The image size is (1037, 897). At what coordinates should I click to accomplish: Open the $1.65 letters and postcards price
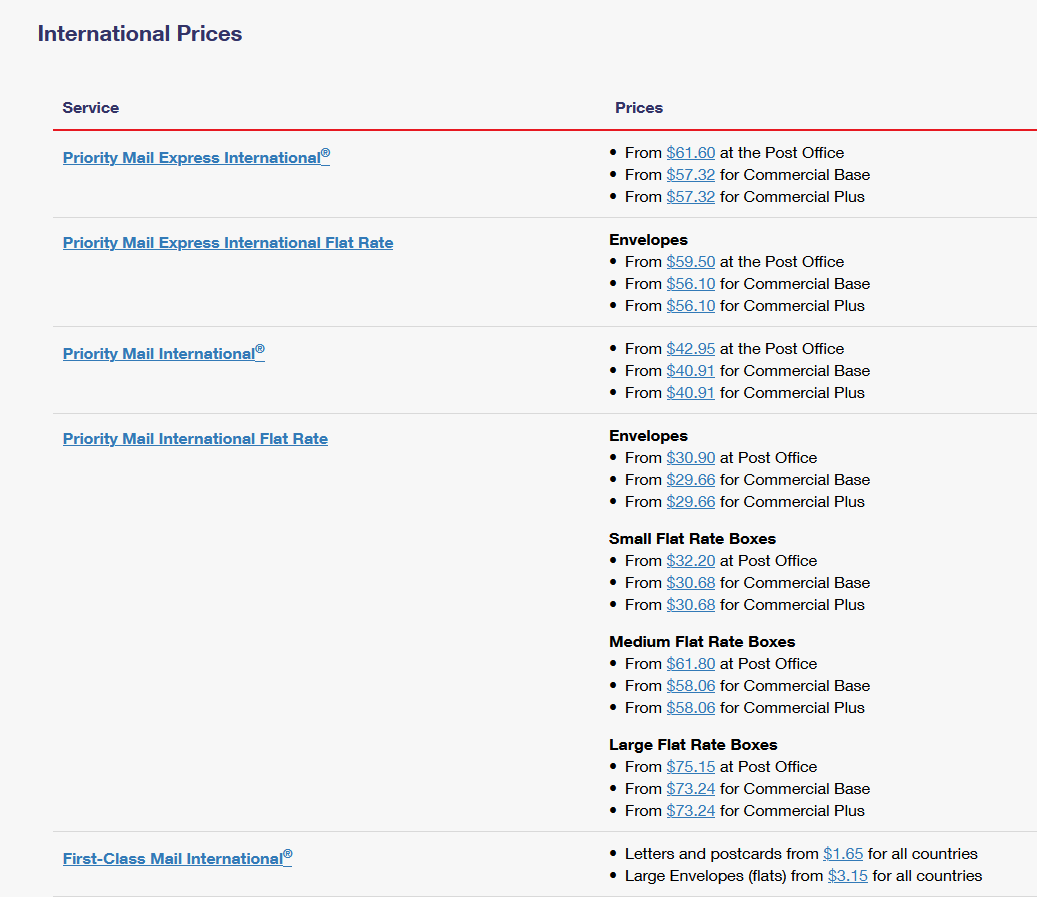(843, 854)
